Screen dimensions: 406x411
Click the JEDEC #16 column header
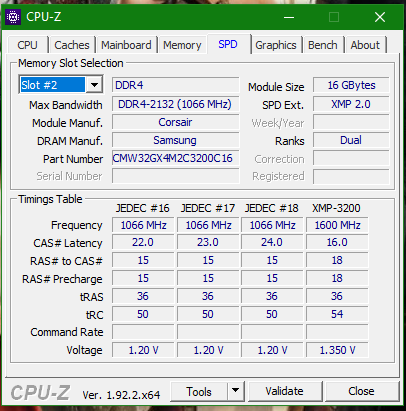click(143, 208)
